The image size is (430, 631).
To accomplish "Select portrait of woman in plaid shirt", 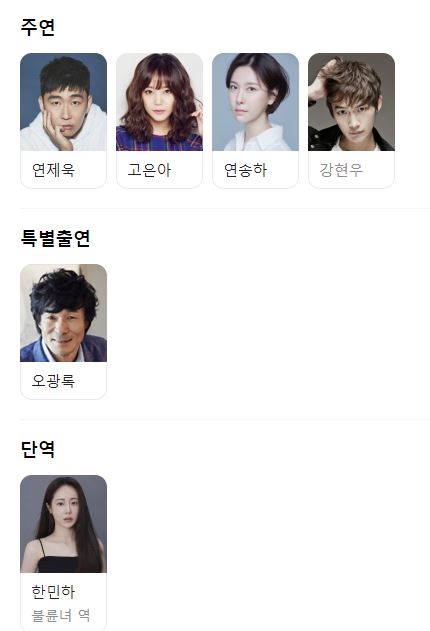I will tap(159, 102).
